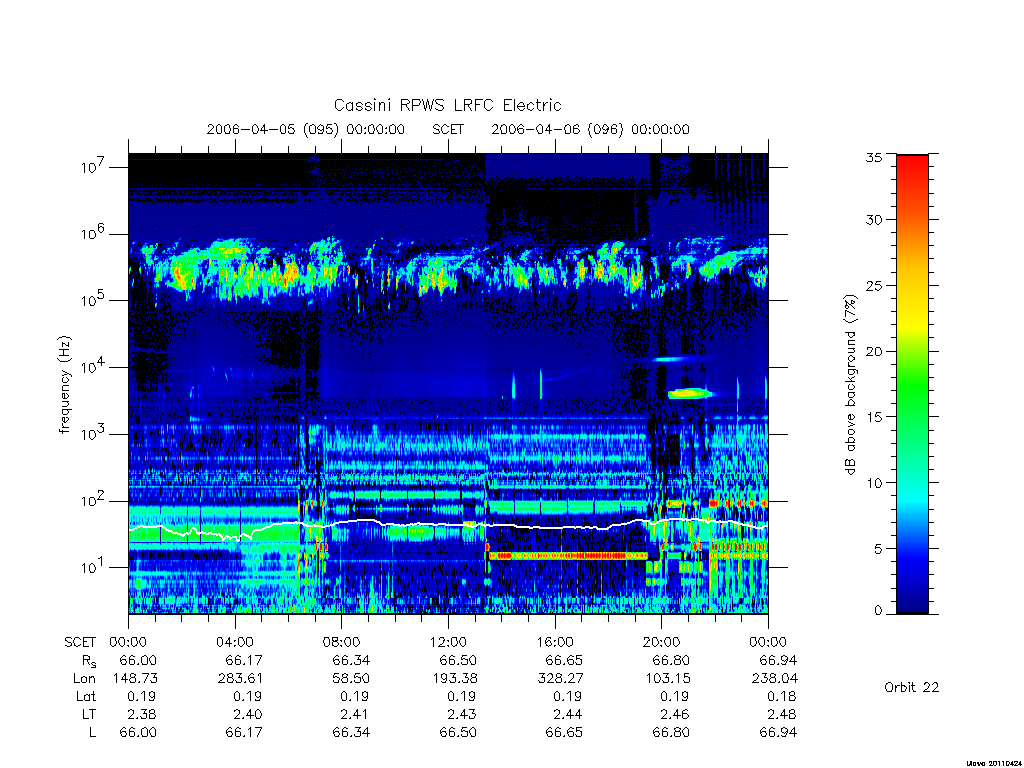
Task: Click the yellow-red burst near 4 kHz after 20:00
Action: pos(690,393)
